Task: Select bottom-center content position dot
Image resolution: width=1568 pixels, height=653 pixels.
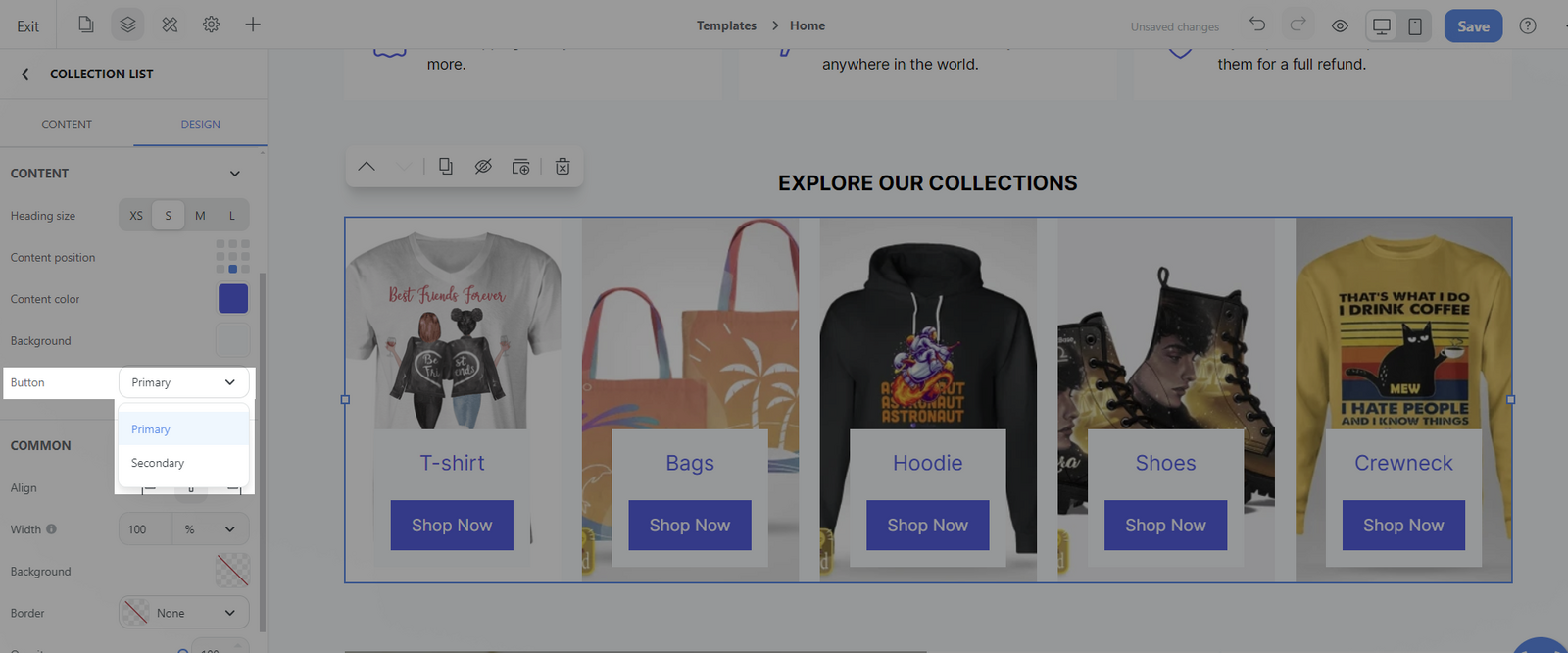Action: [x=232, y=269]
